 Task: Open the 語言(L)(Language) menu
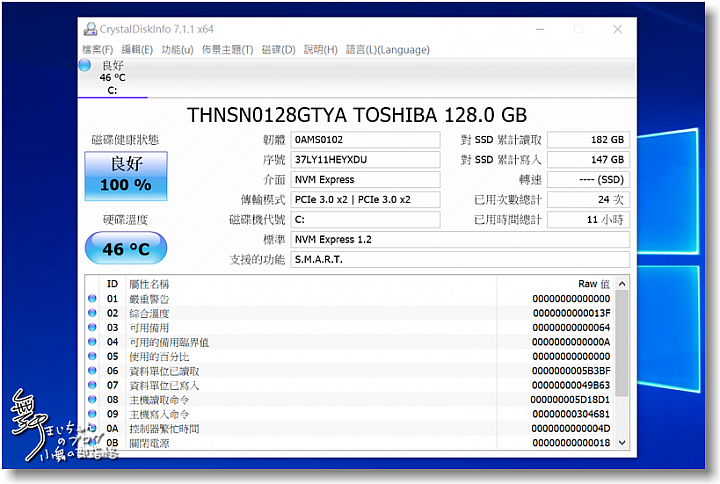(x=388, y=50)
